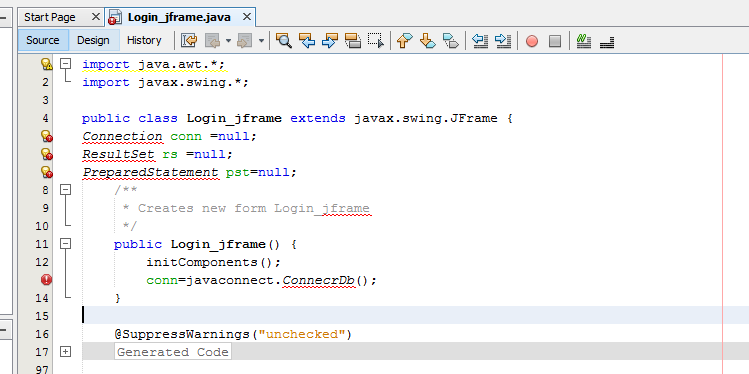Click the Connection type name
749x374 pixels.
click(122, 136)
